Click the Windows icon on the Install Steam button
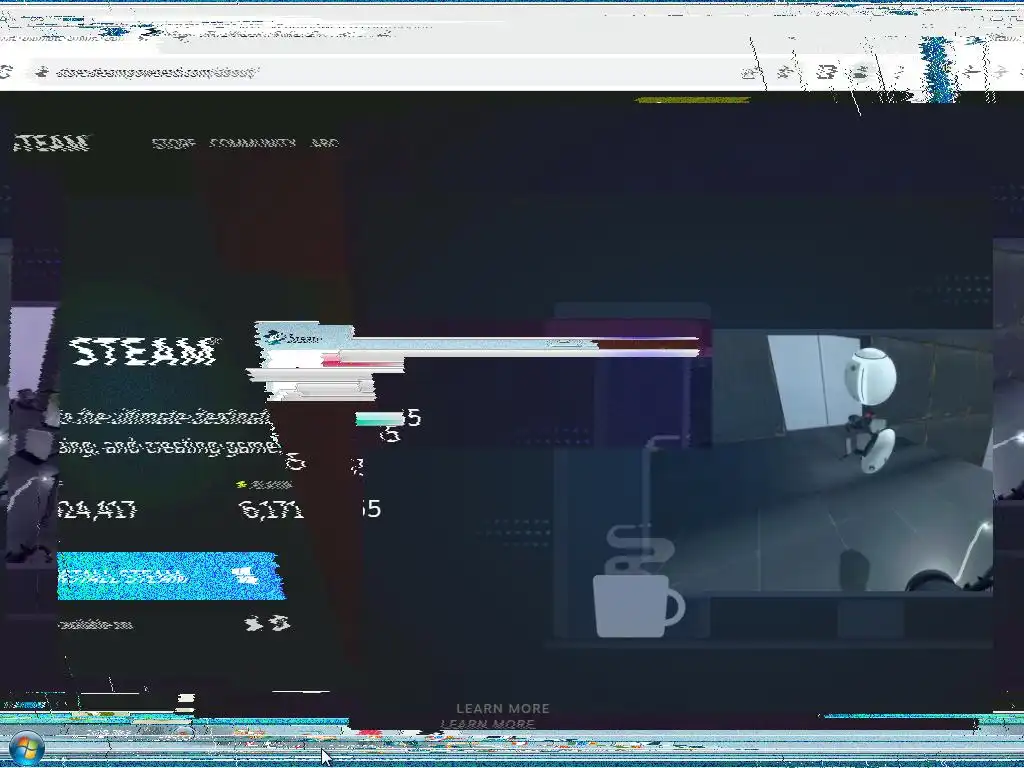This screenshot has width=1024, height=768. 246,576
